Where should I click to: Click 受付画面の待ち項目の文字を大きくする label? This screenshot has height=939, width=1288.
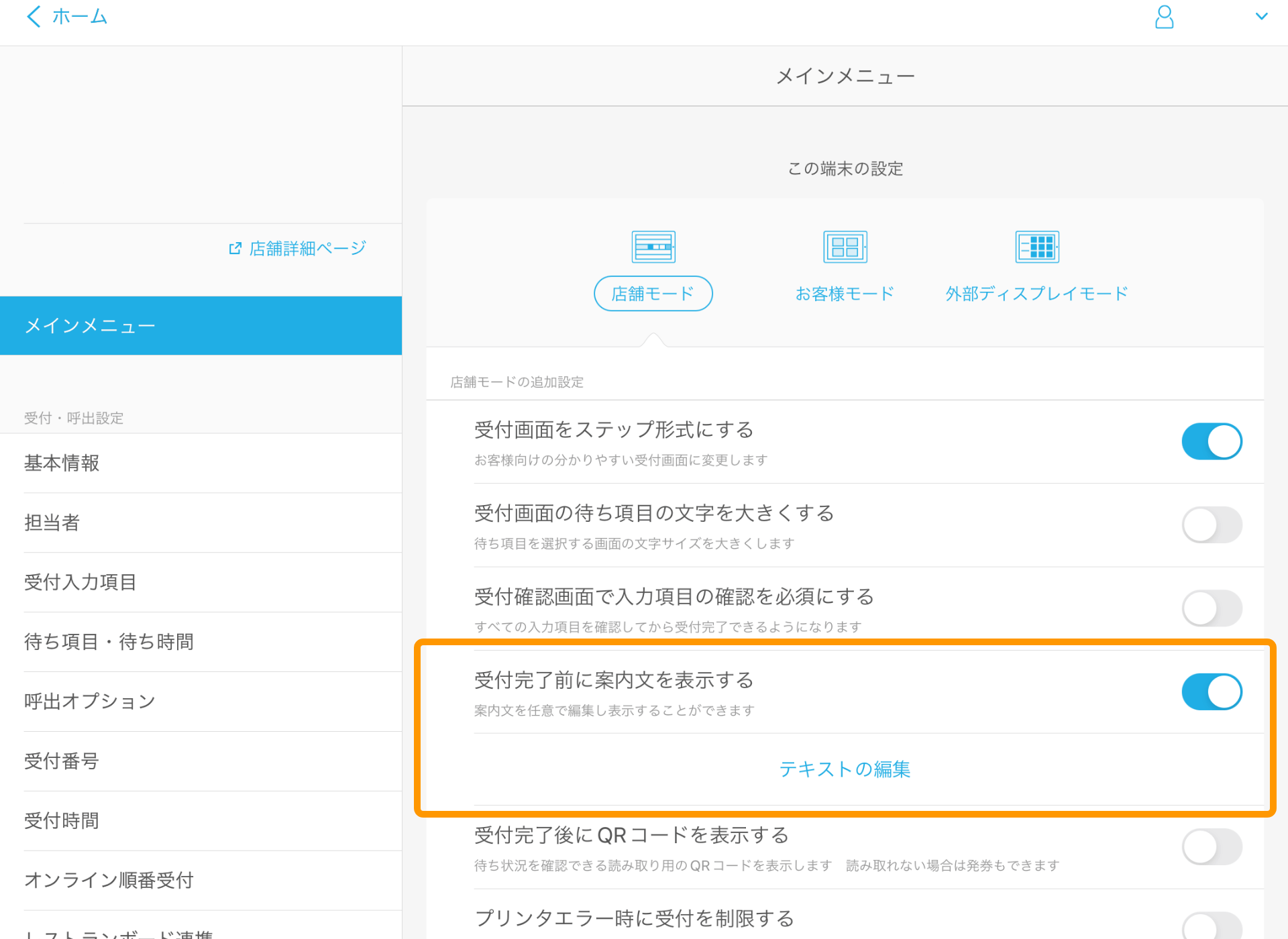click(654, 513)
